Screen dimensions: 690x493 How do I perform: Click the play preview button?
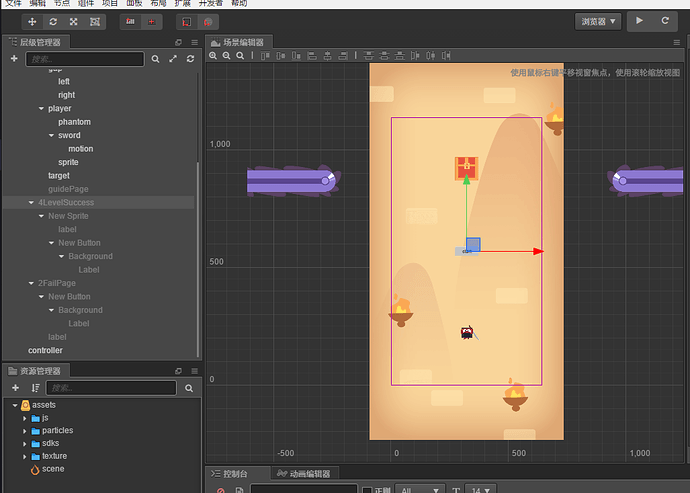click(640, 21)
